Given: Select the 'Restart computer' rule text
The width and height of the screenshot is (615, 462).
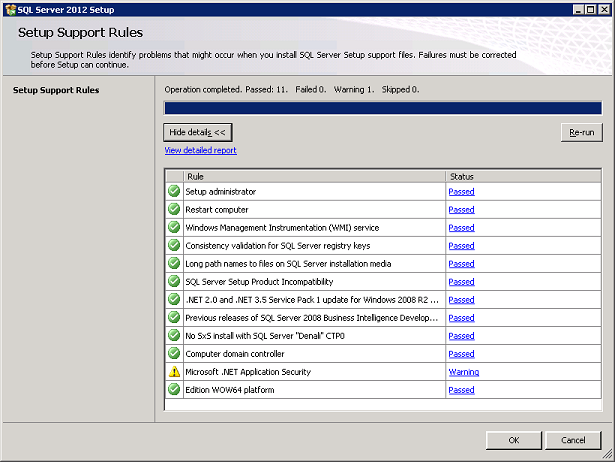Looking at the screenshot, I should [217, 210].
